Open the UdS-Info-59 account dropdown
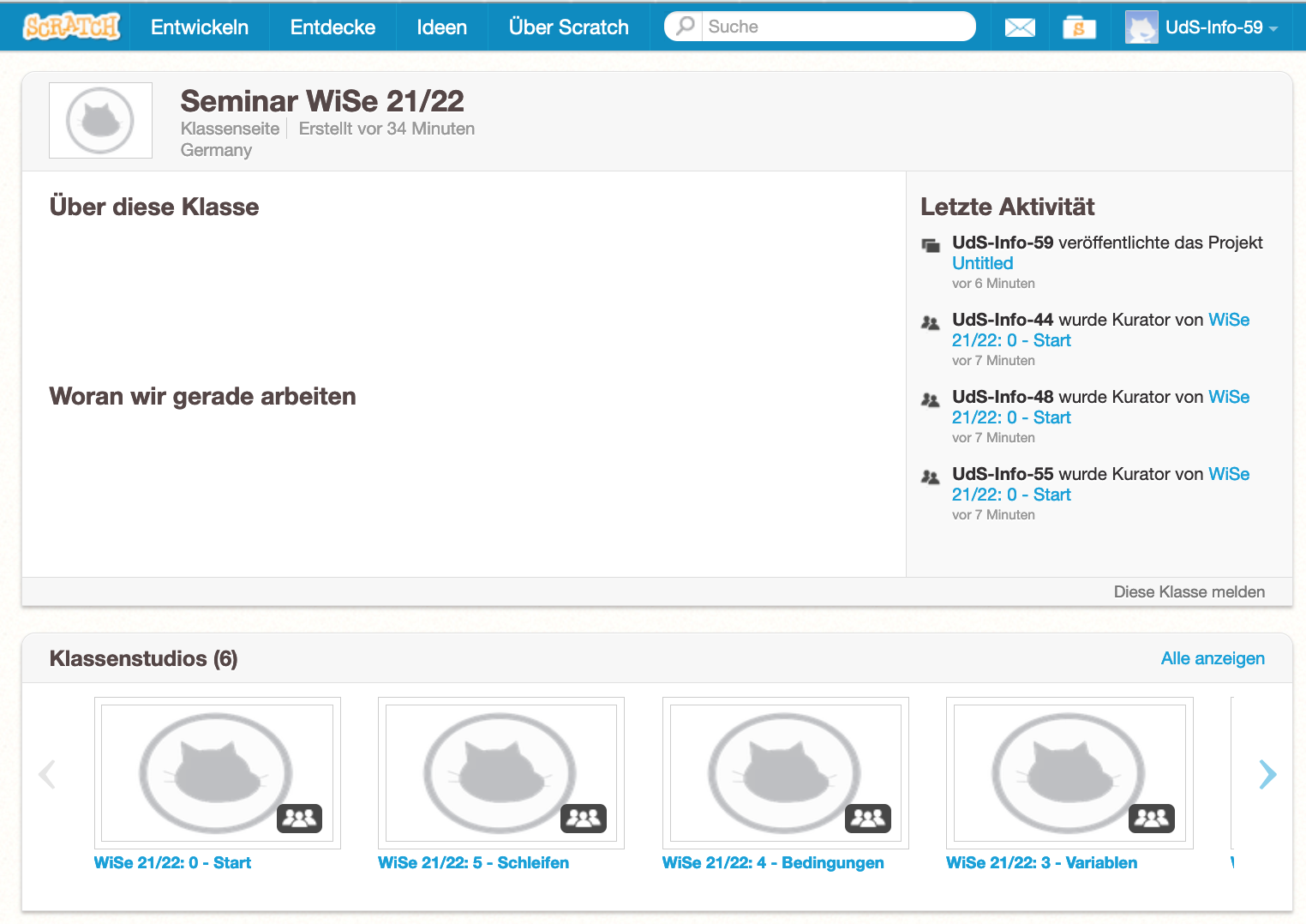 (1221, 27)
